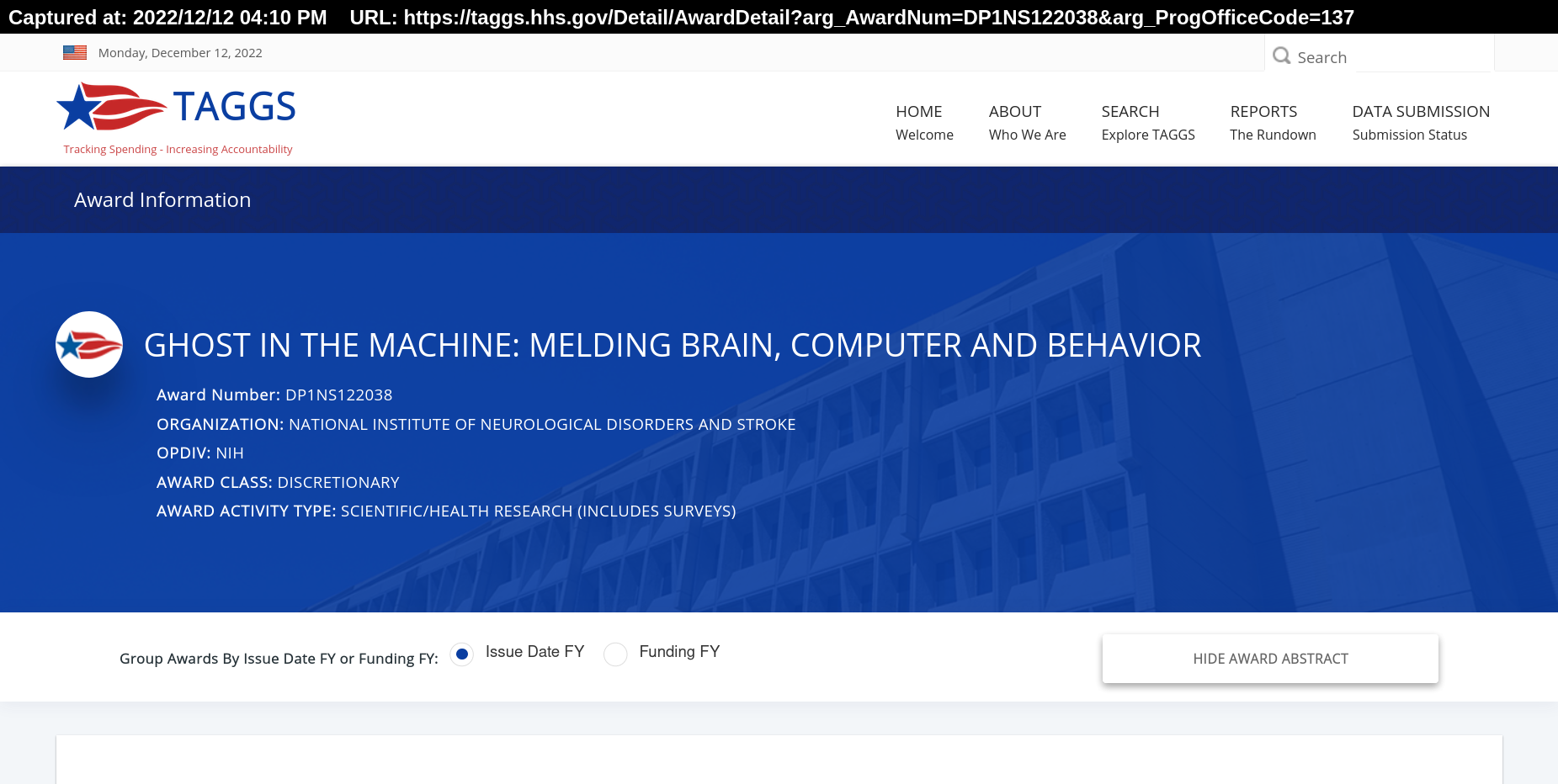Screen dimensions: 1558x784
Task: Open the REPORTS The Rundown menu
Action: point(1273,123)
